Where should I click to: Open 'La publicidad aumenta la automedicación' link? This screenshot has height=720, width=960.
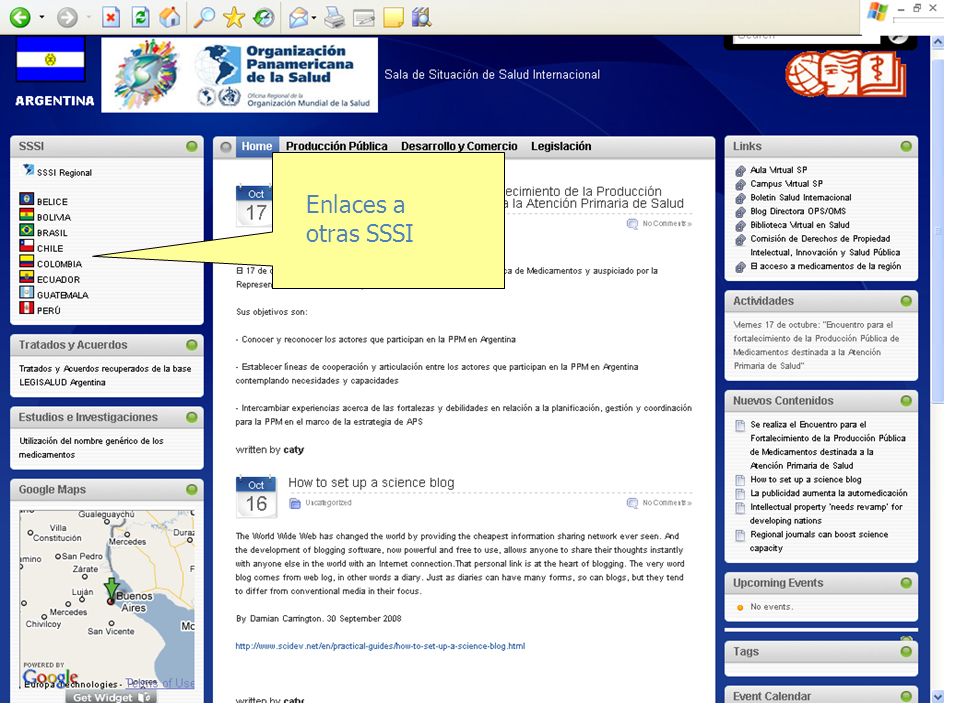click(x=829, y=493)
